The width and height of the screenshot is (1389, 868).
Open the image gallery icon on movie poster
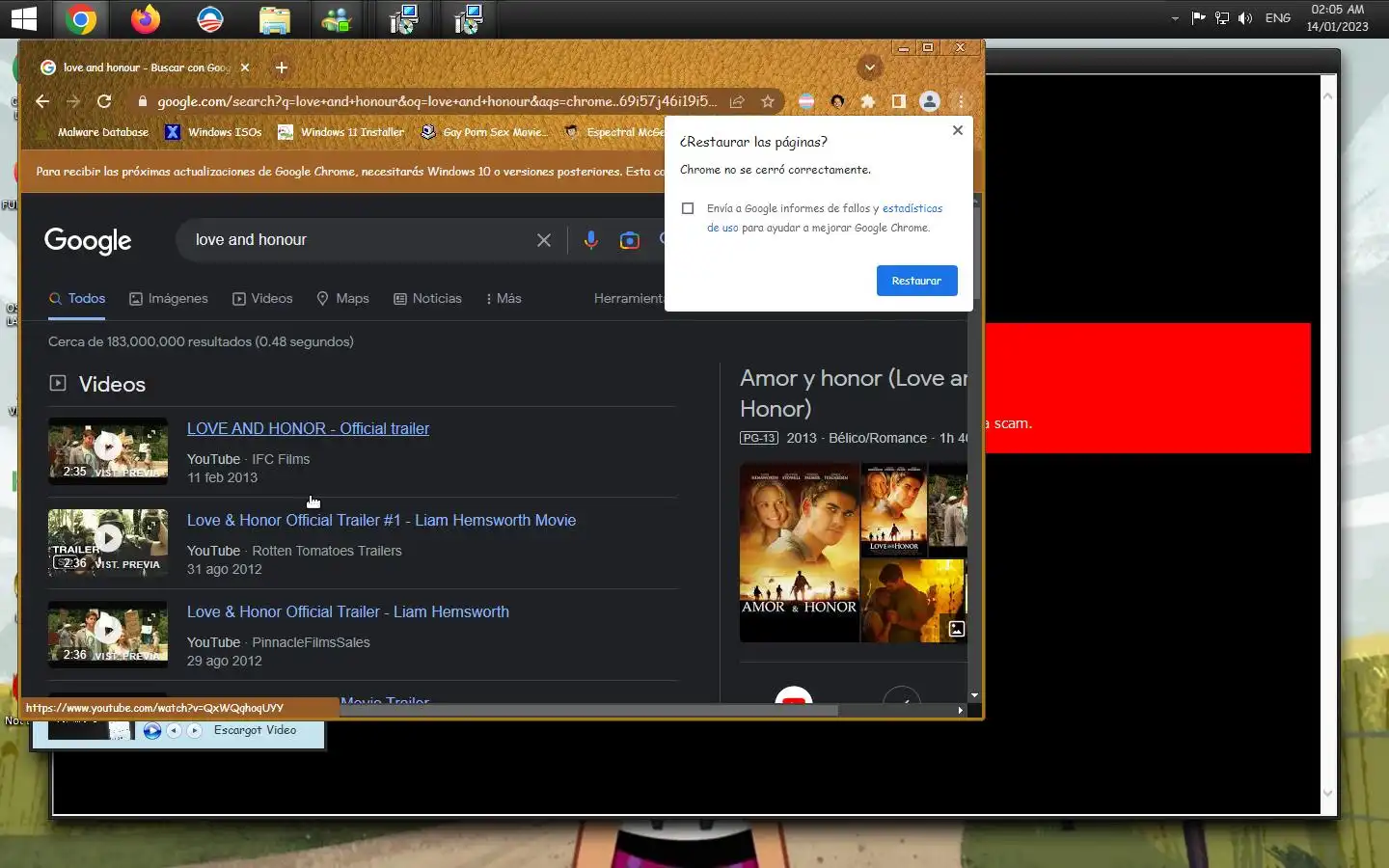[x=957, y=629]
